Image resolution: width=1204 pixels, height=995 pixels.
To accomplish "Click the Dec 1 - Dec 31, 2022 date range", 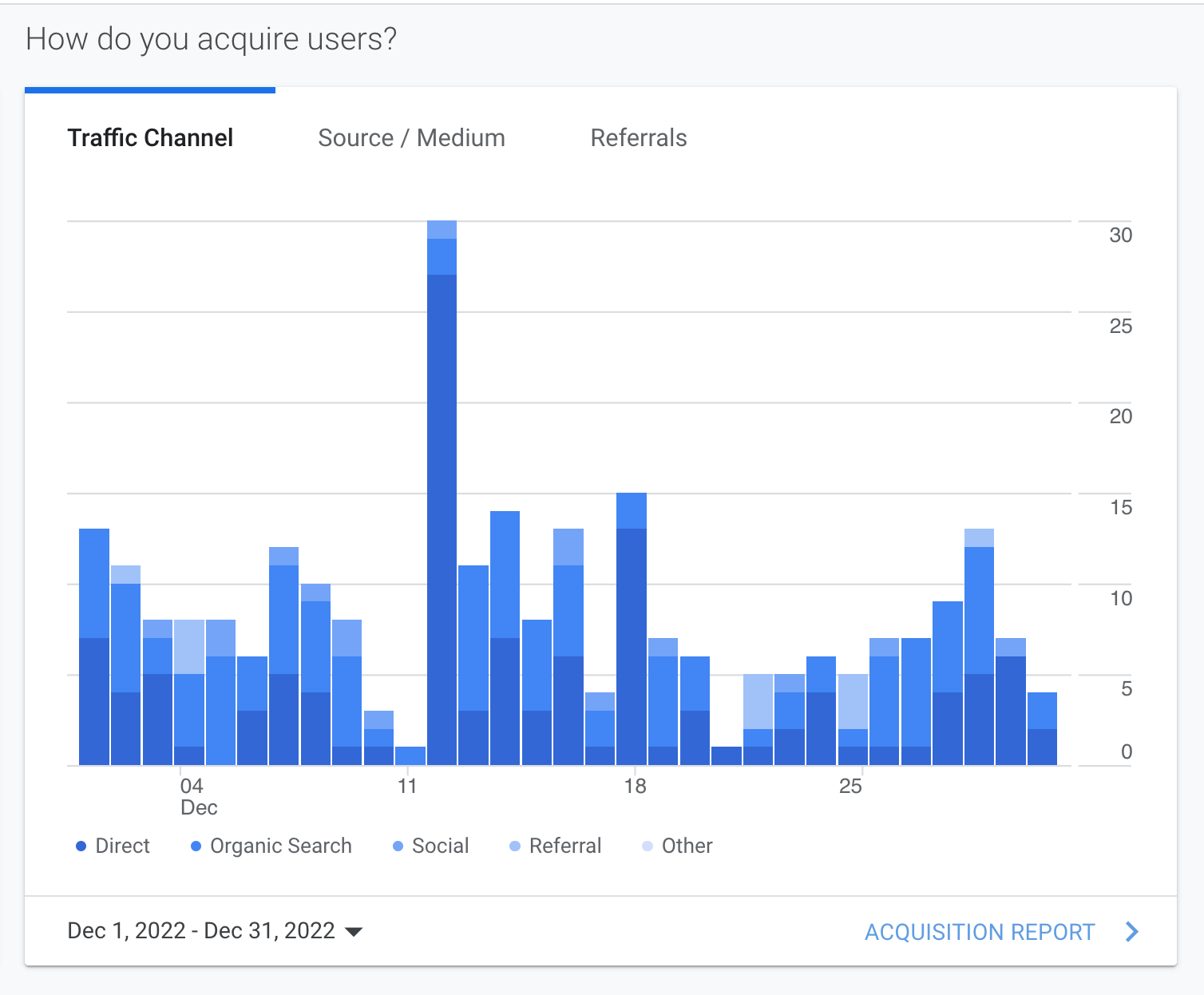I will tap(201, 931).
